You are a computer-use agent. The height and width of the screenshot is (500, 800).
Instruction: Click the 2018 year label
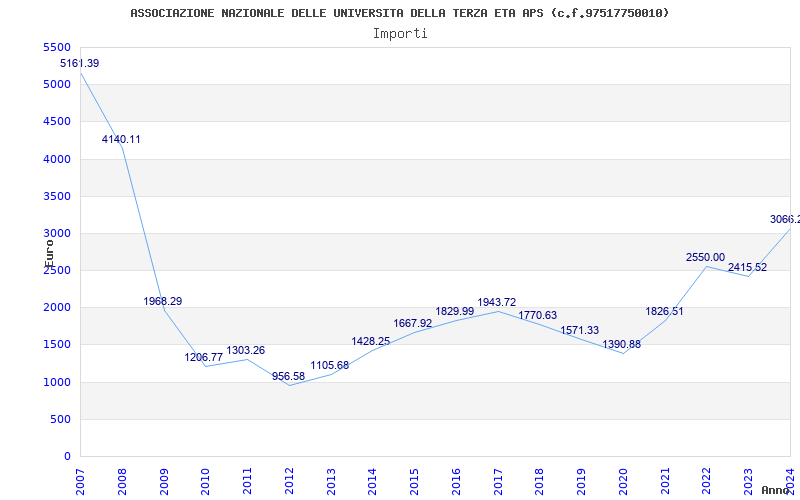[540, 482]
